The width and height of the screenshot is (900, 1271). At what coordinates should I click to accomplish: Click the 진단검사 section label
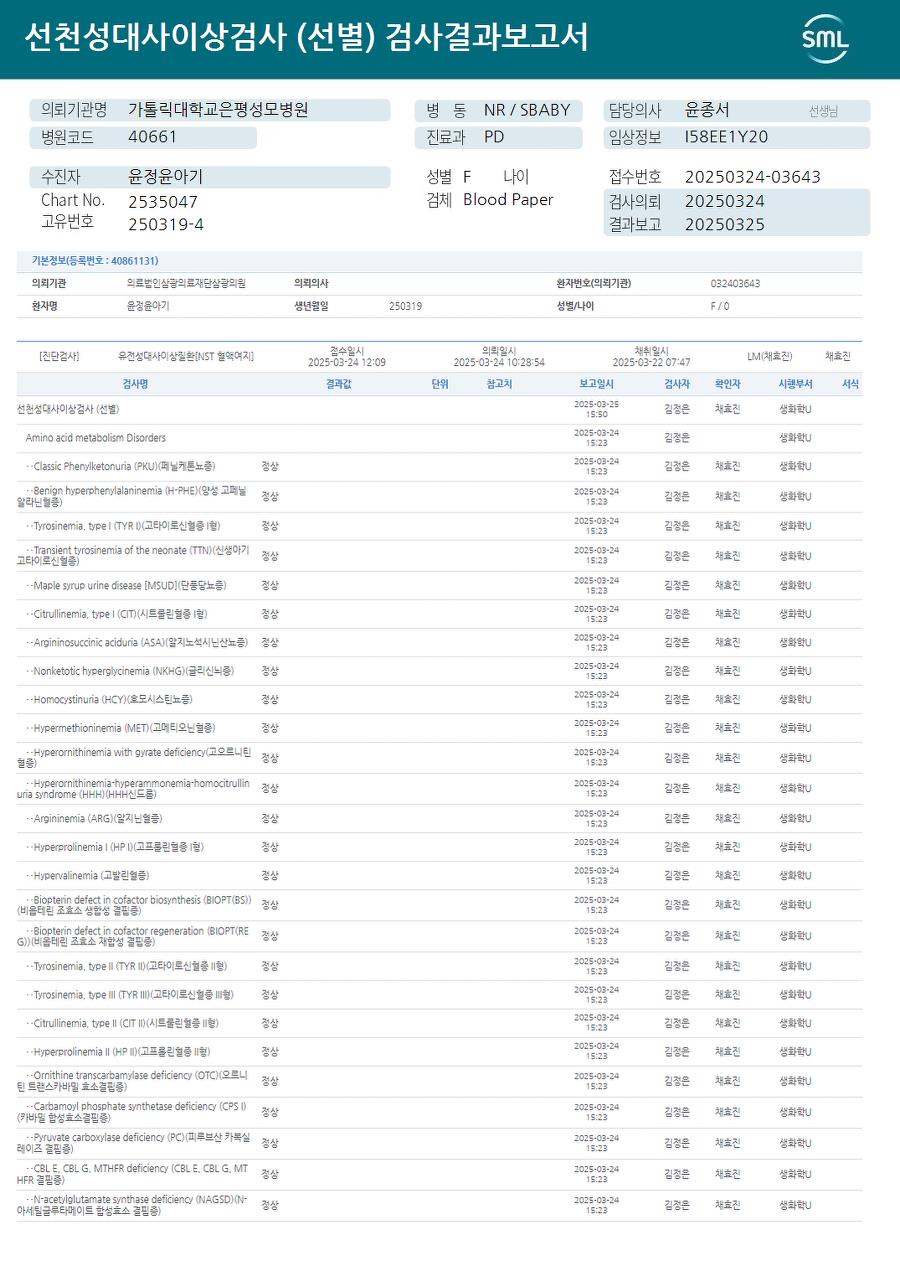click(59, 356)
